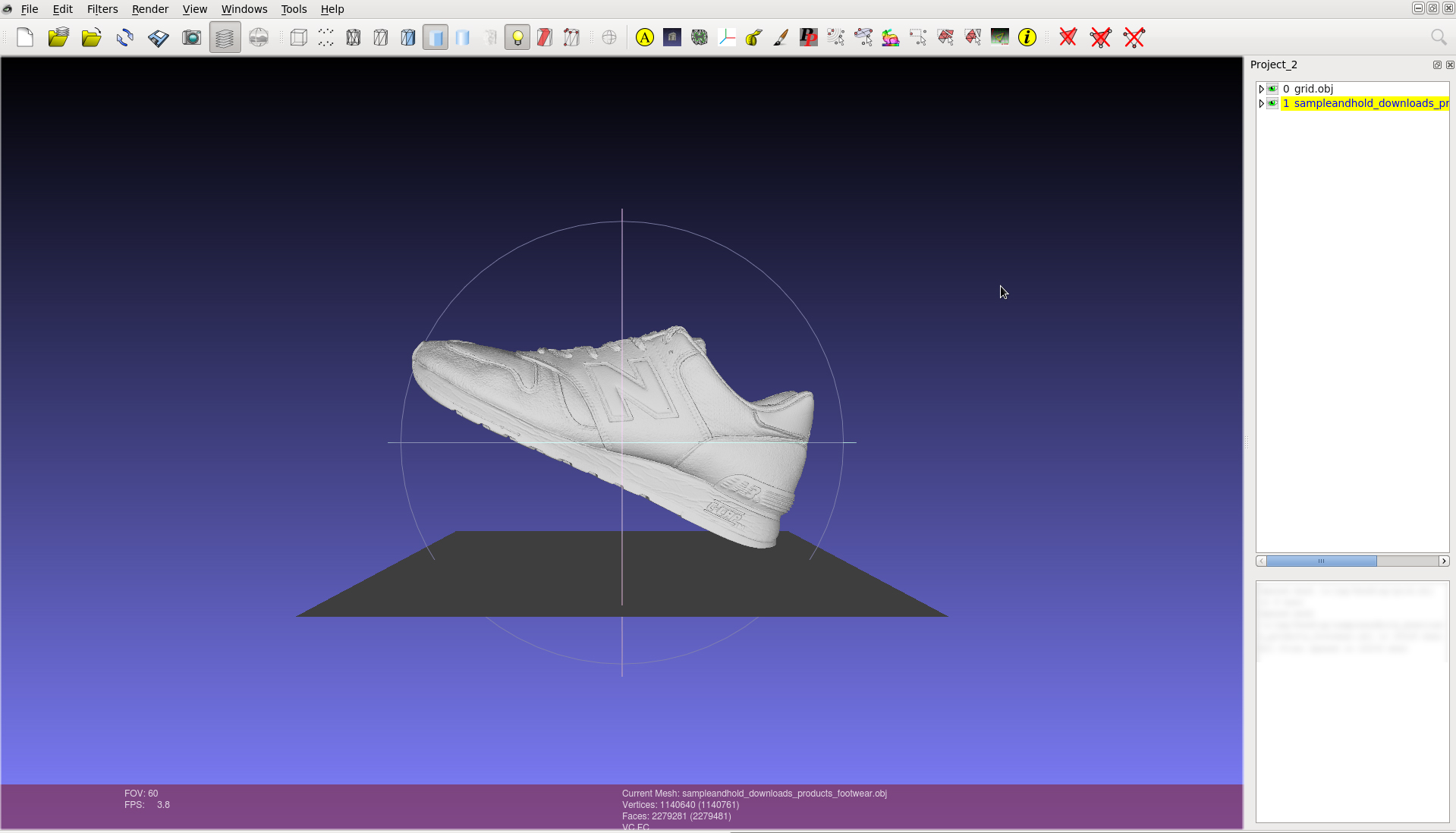Close the Project_2 panel

coord(1450,65)
